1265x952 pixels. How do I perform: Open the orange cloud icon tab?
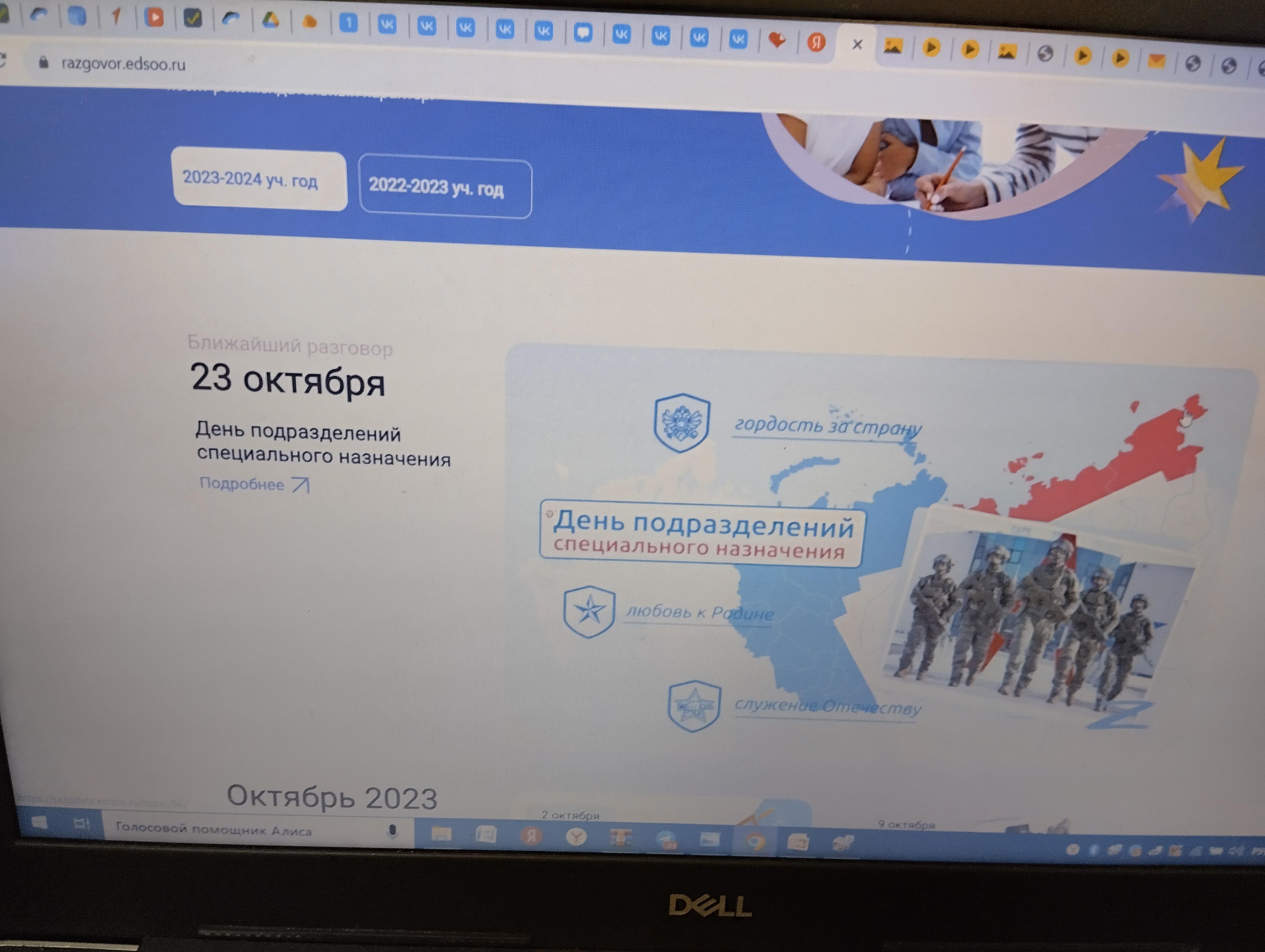click(309, 22)
